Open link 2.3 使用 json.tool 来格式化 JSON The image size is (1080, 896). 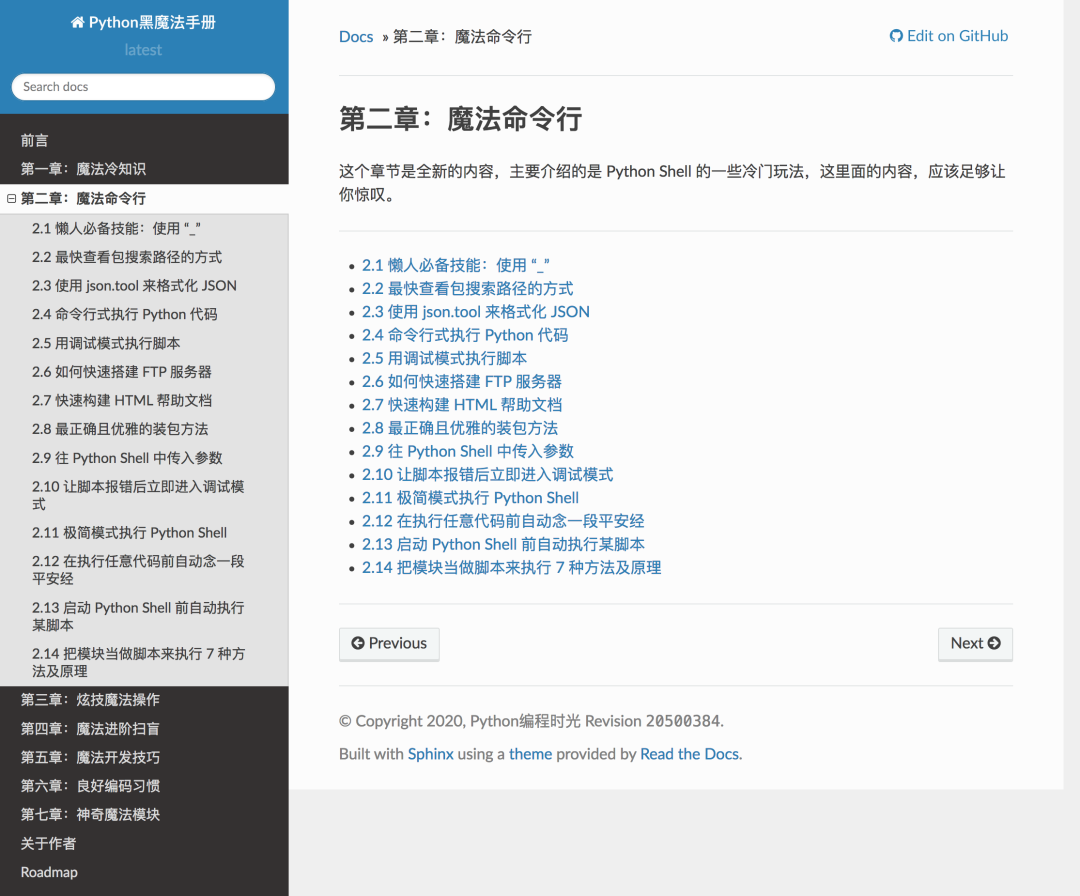coord(476,312)
